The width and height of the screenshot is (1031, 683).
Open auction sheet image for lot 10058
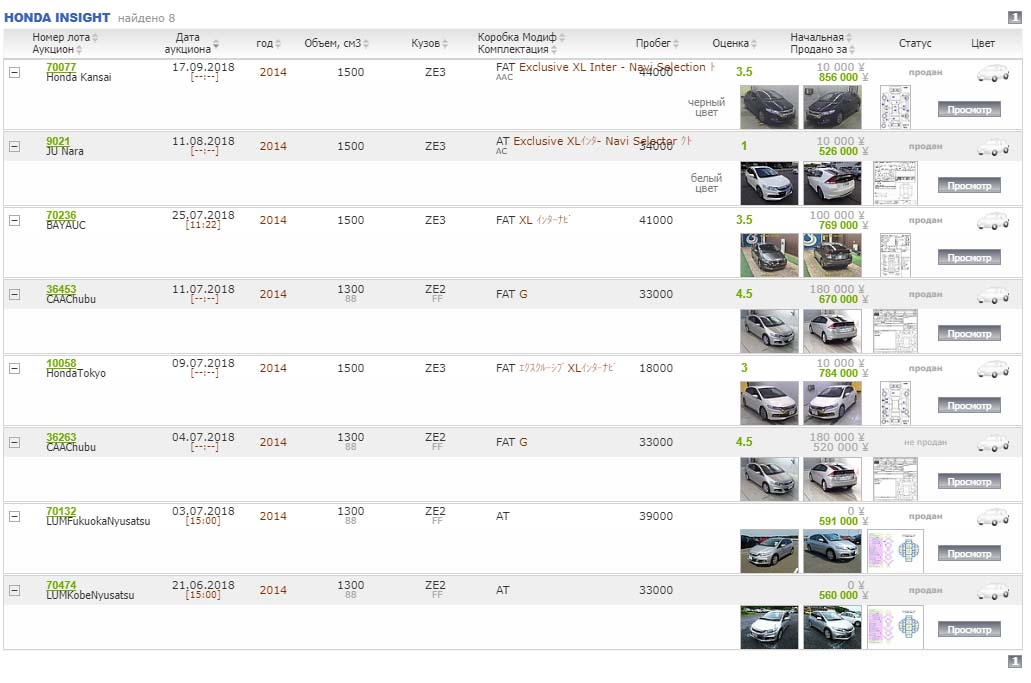pos(894,403)
